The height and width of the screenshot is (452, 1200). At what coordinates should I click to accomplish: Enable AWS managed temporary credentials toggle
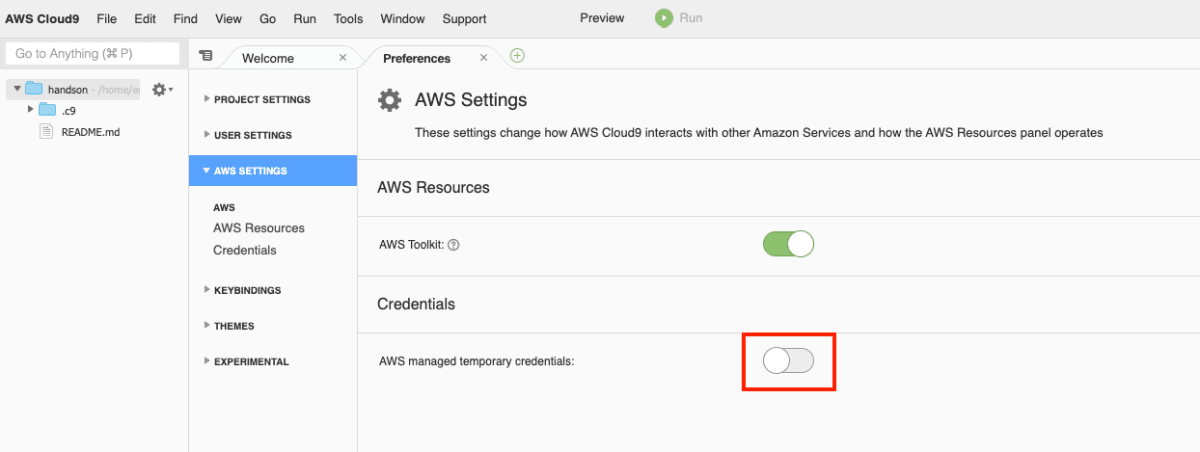[788, 361]
